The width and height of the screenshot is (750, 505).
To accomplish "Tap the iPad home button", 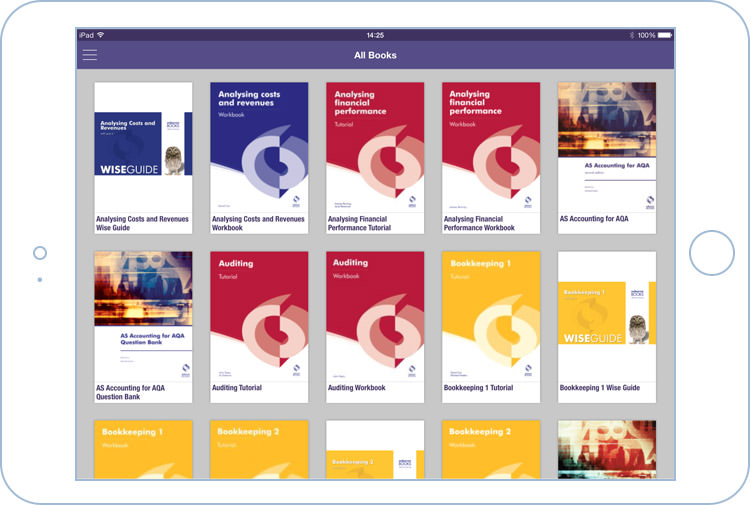I will pos(711,252).
